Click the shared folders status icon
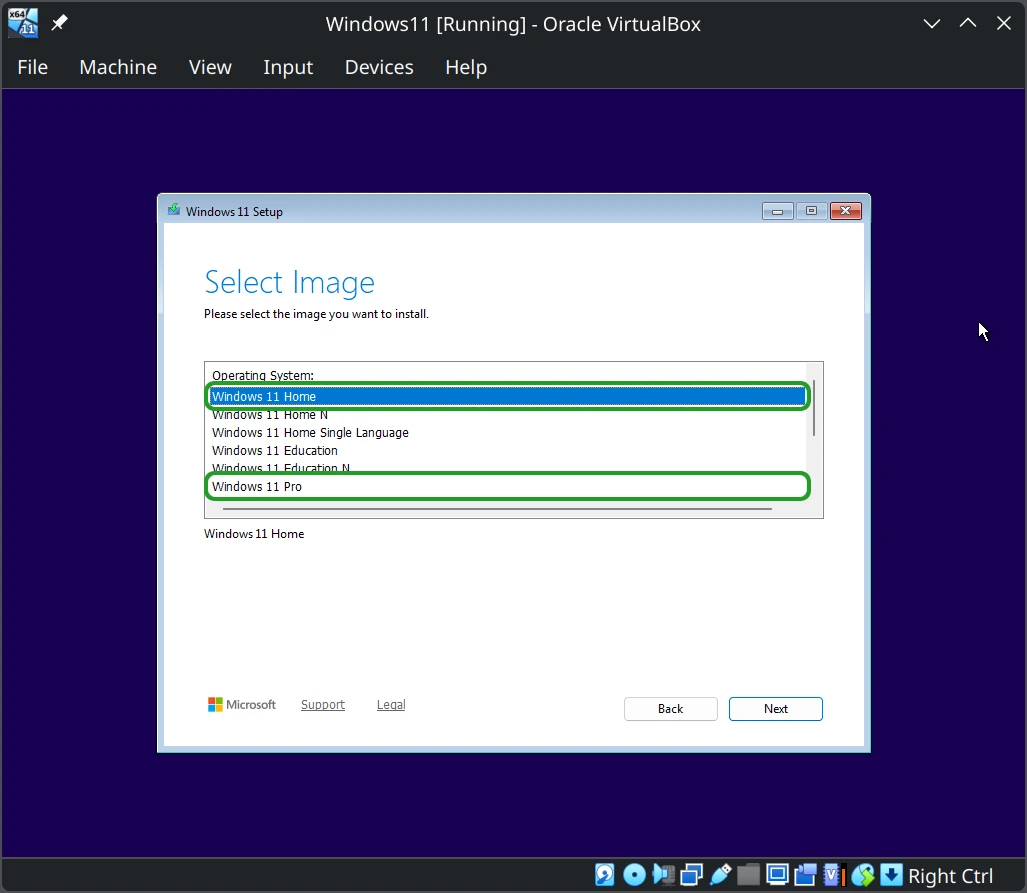 749,875
